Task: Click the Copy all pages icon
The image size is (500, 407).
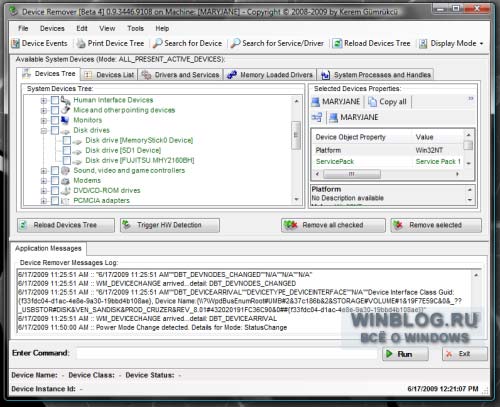Action: (372, 102)
